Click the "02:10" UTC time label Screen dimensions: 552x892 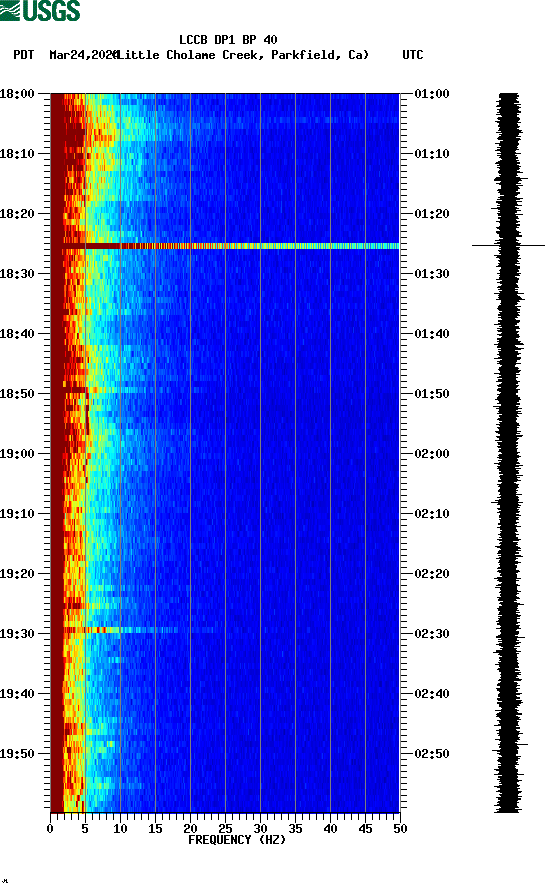[432, 514]
